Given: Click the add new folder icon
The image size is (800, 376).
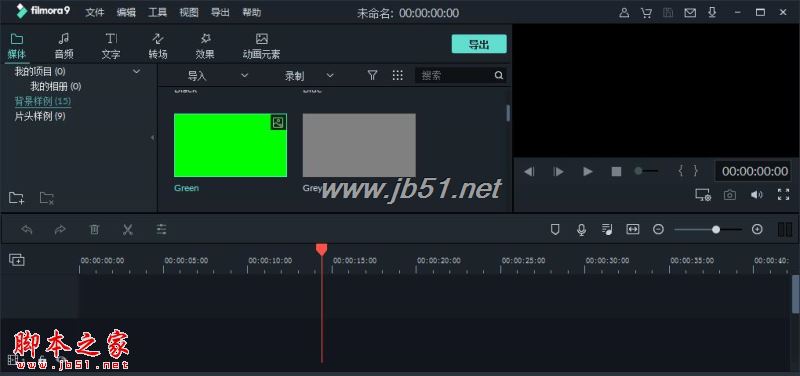Looking at the screenshot, I should [16, 198].
